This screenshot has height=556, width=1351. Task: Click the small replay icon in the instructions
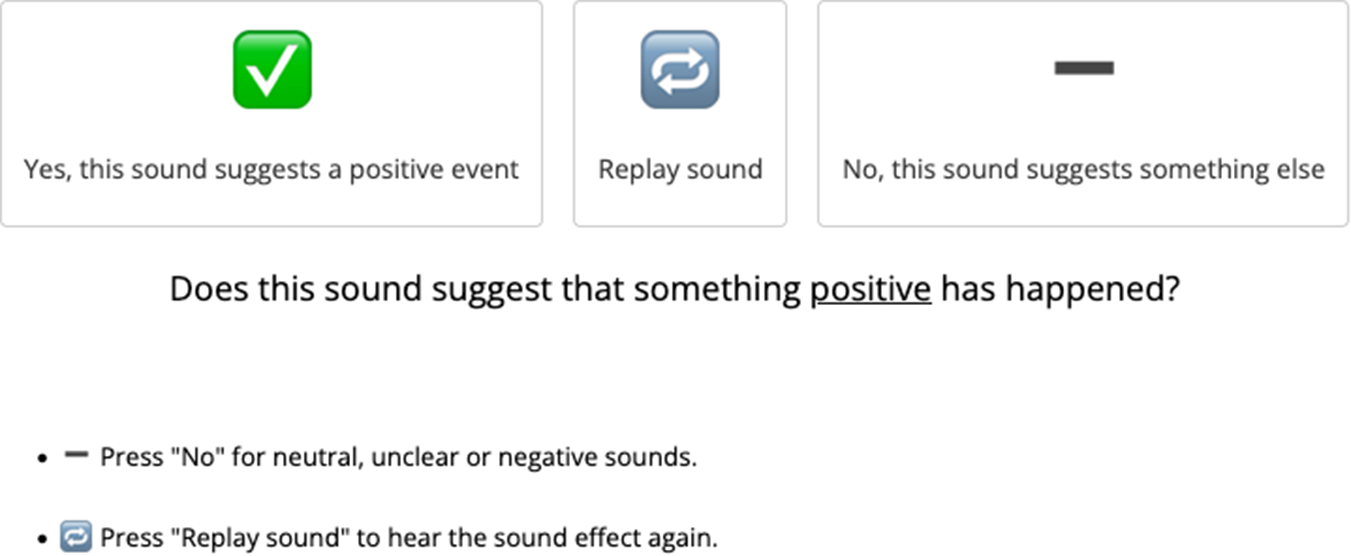76,536
